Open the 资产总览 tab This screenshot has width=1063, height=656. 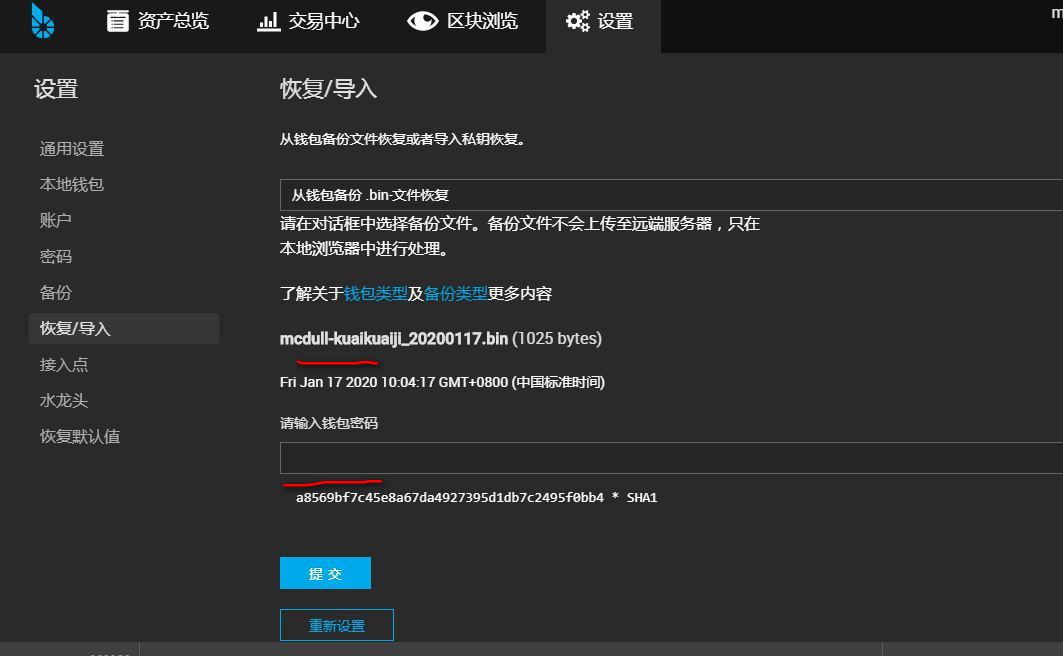pyautogui.click(x=173, y=21)
